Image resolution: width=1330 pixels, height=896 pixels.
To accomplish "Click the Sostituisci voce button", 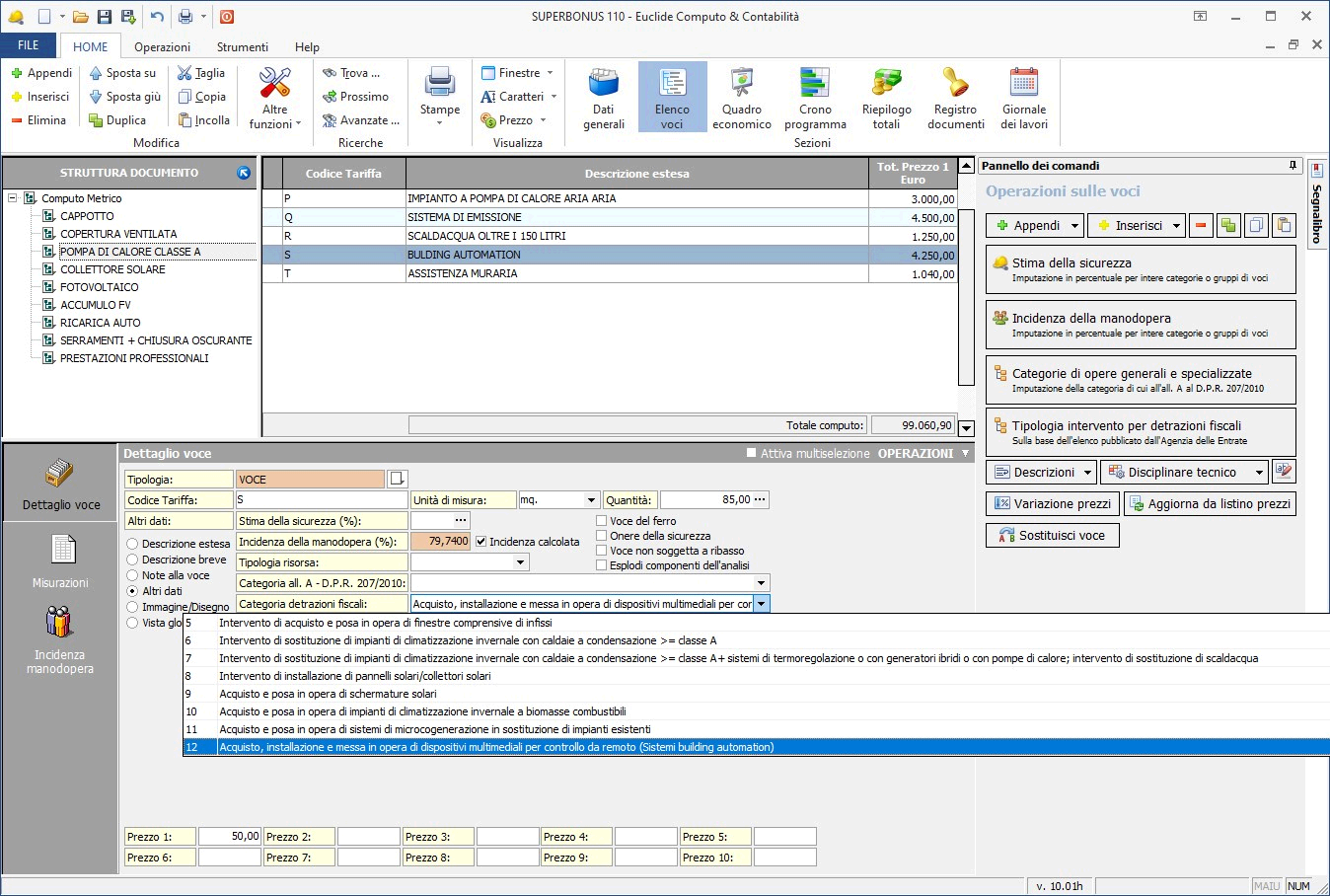I will tap(1052, 536).
